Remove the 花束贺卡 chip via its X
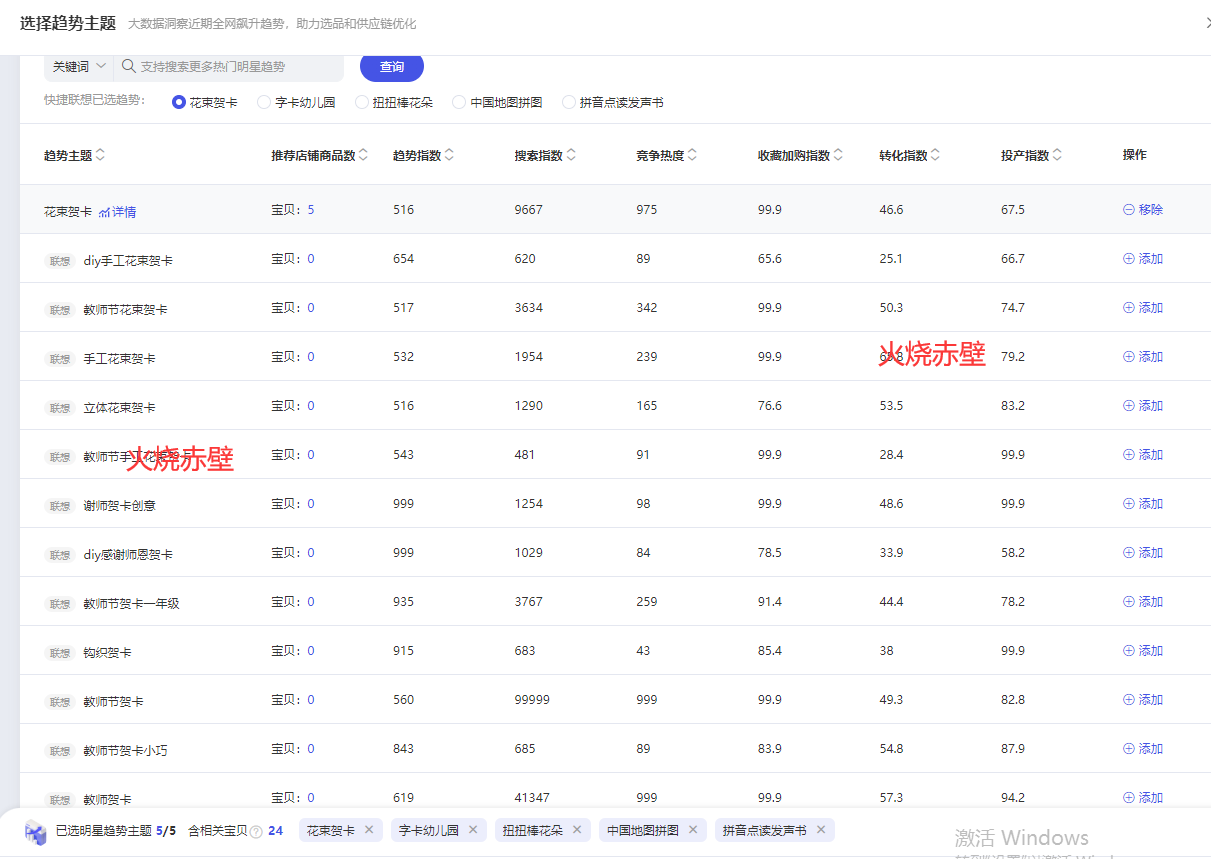This screenshot has width=1211, height=859. [x=369, y=830]
